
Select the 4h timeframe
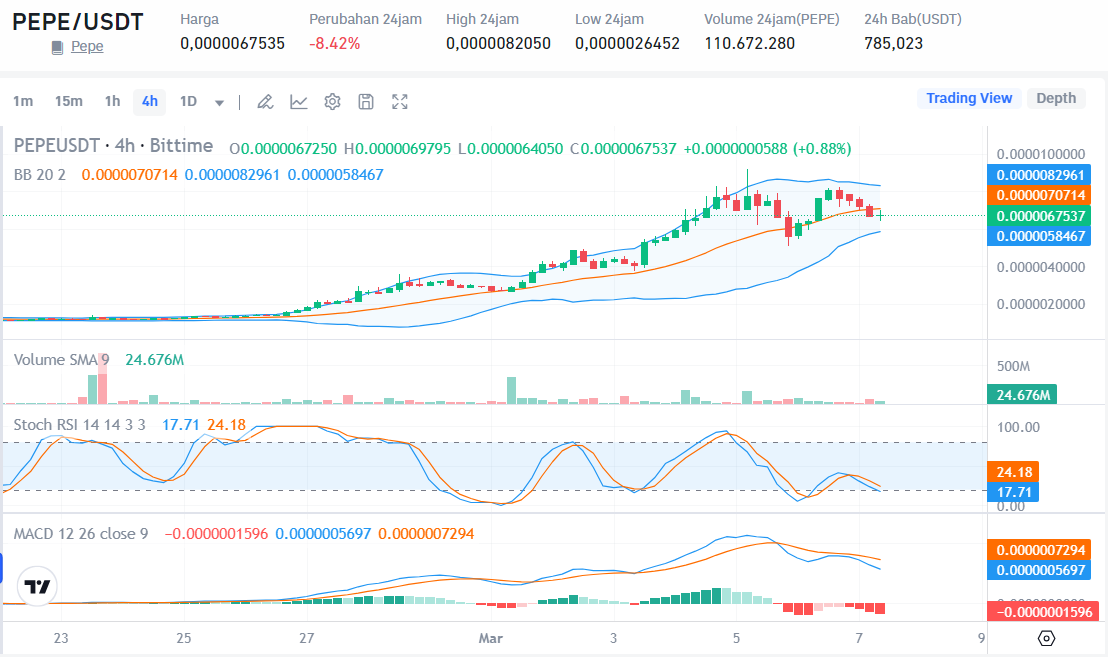pyautogui.click(x=150, y=101)
